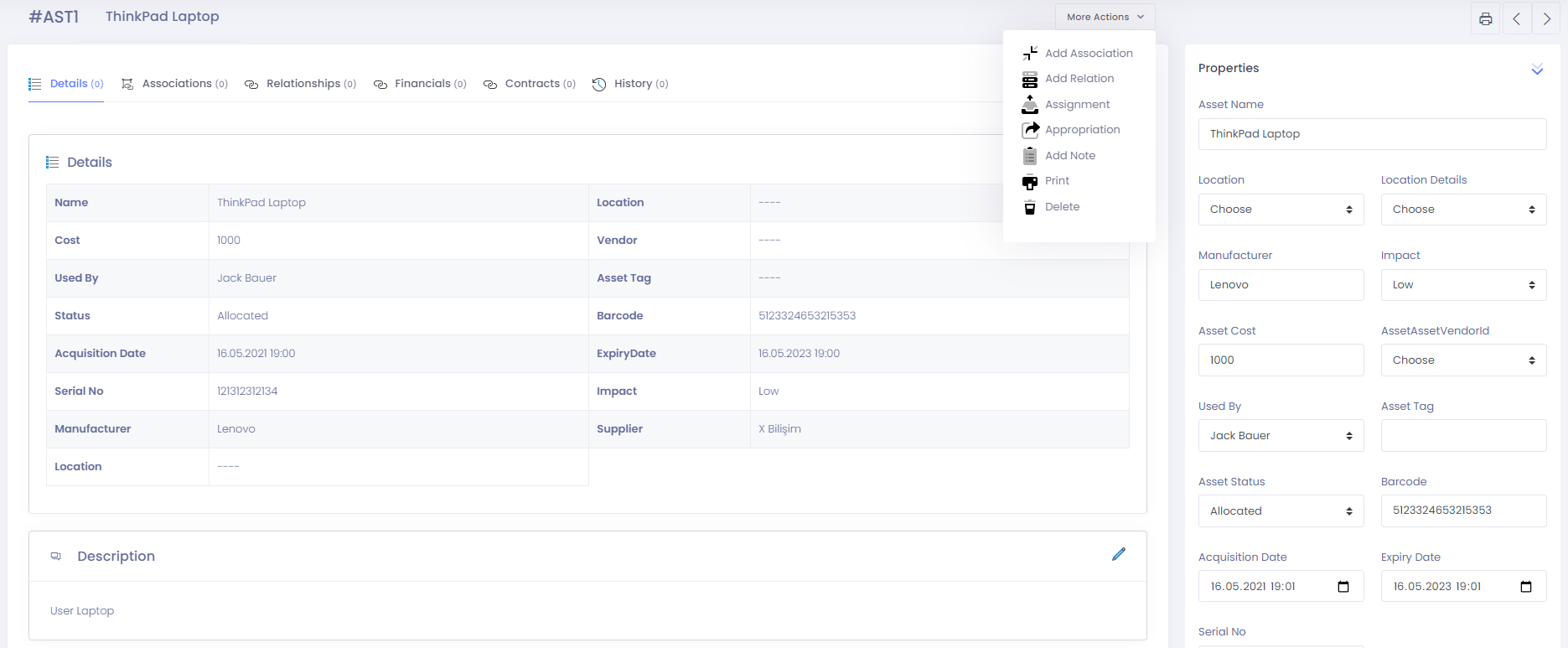Go to previous asset with left arrow
The height and width of the screenshot is (648, 1568).
pos(1516,18)
